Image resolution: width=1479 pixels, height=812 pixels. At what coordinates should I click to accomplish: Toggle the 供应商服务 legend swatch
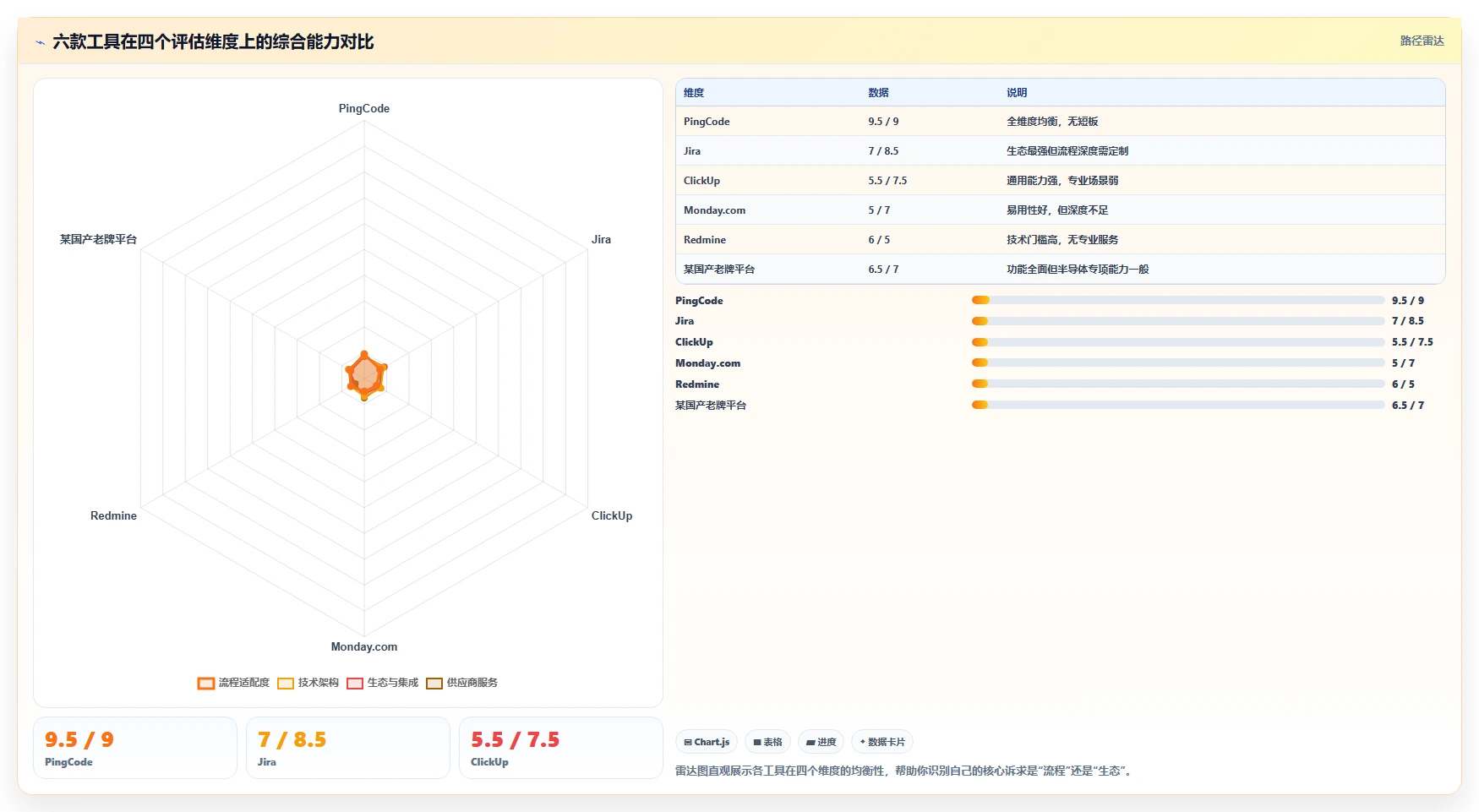pos(434,683)
